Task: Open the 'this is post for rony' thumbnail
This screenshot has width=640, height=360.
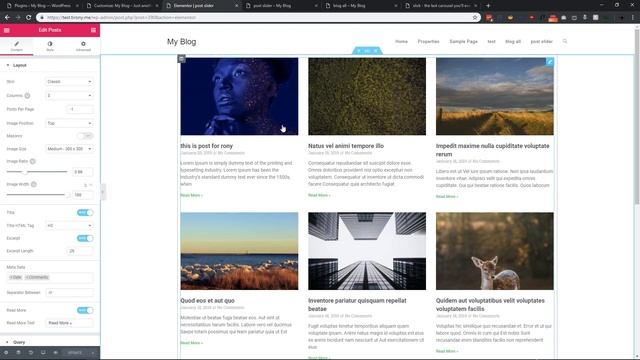Action: coord(239,96)
